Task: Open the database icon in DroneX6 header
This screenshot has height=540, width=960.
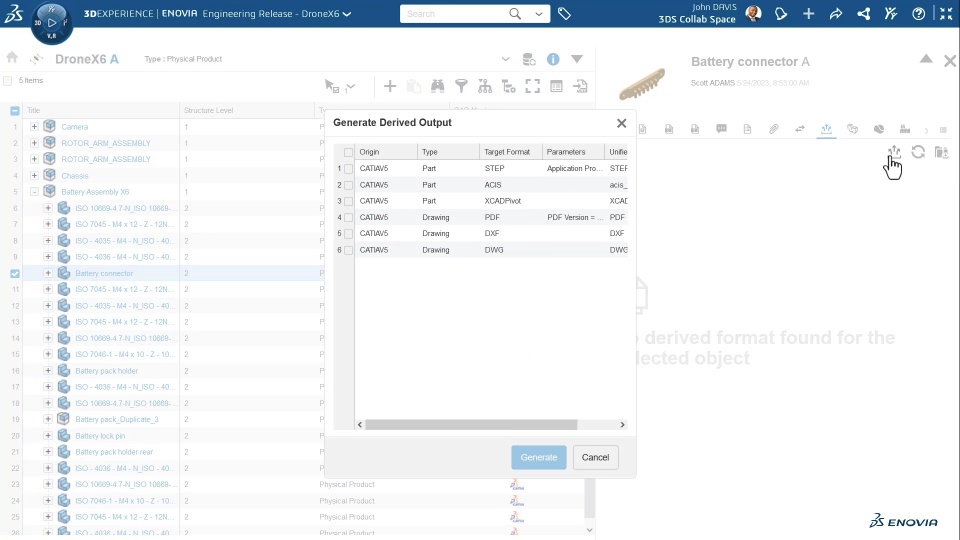Action: click(529, 59)
